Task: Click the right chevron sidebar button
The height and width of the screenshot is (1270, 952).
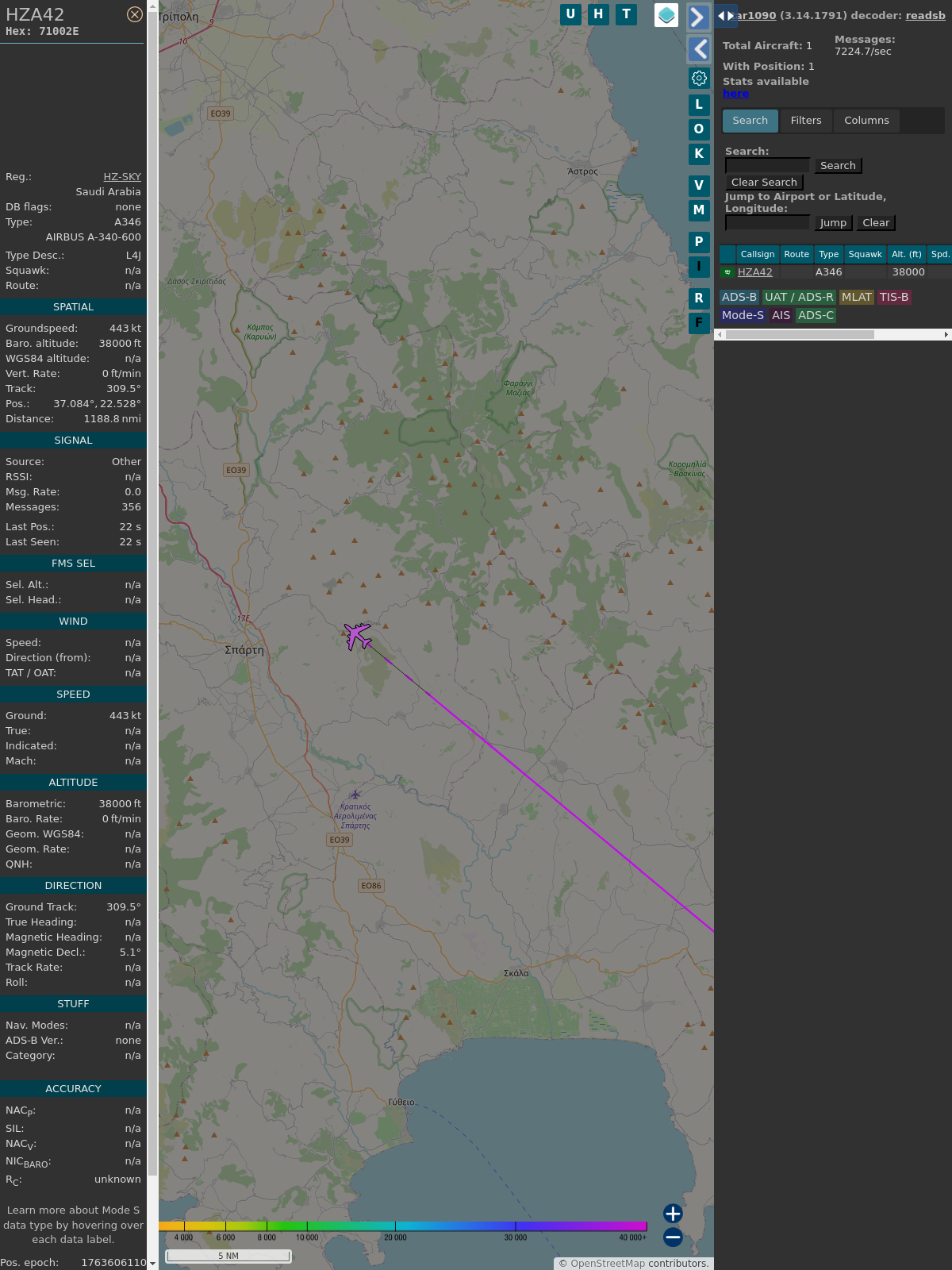Action: pyautogui.click(x=698, y=17)
